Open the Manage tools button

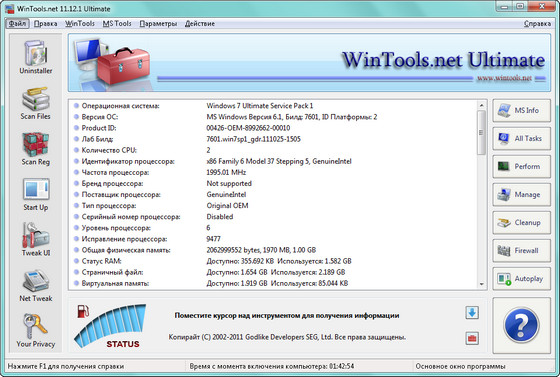[521, 195]
